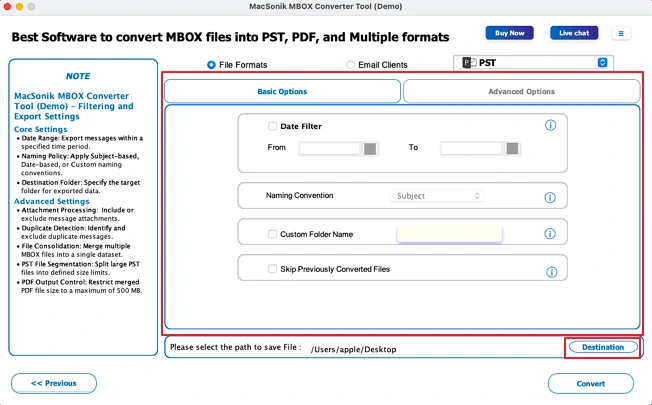Open Live chat

coord(574,33)
